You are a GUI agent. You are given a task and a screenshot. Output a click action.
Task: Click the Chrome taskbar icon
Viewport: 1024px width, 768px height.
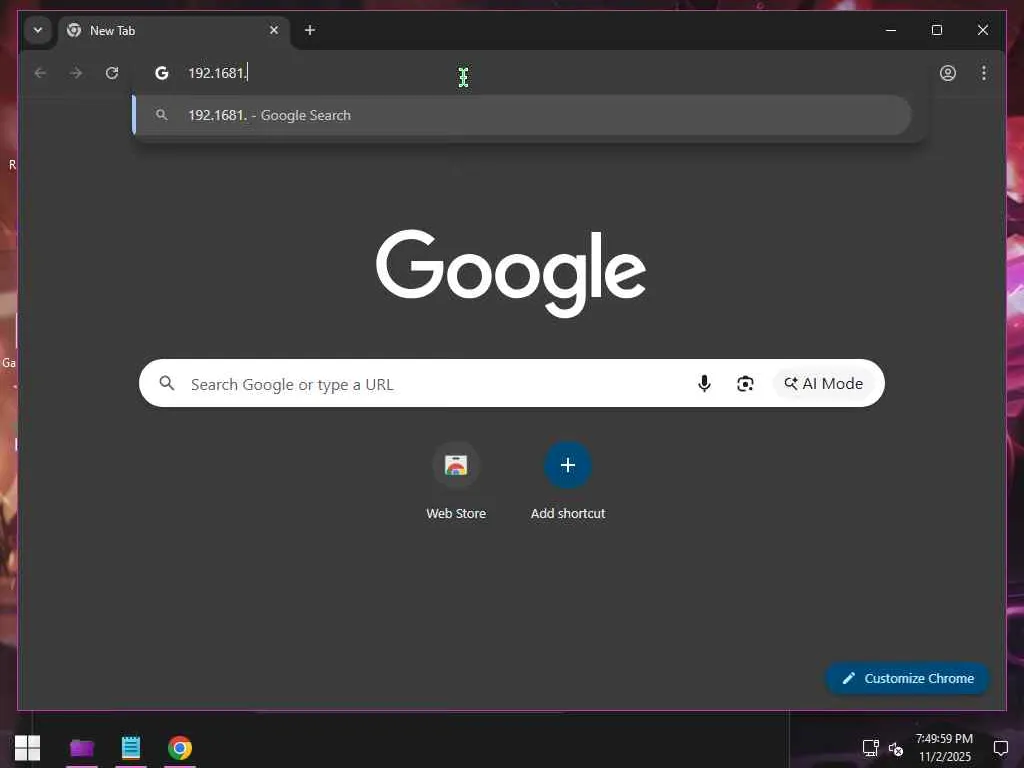click(x=180, y=748)
